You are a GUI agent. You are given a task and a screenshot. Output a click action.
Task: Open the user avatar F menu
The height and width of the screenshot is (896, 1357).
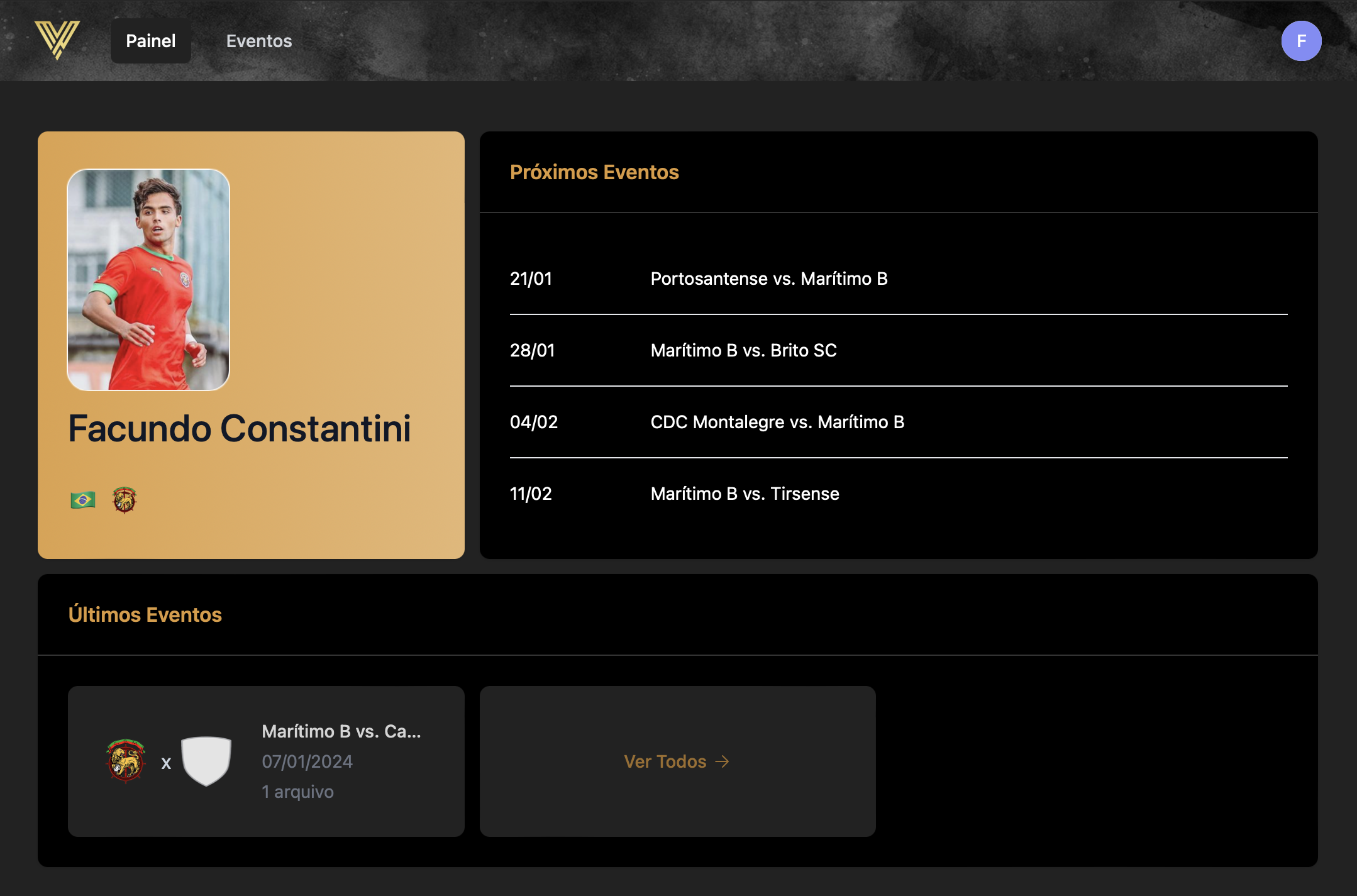point(1301,41)
